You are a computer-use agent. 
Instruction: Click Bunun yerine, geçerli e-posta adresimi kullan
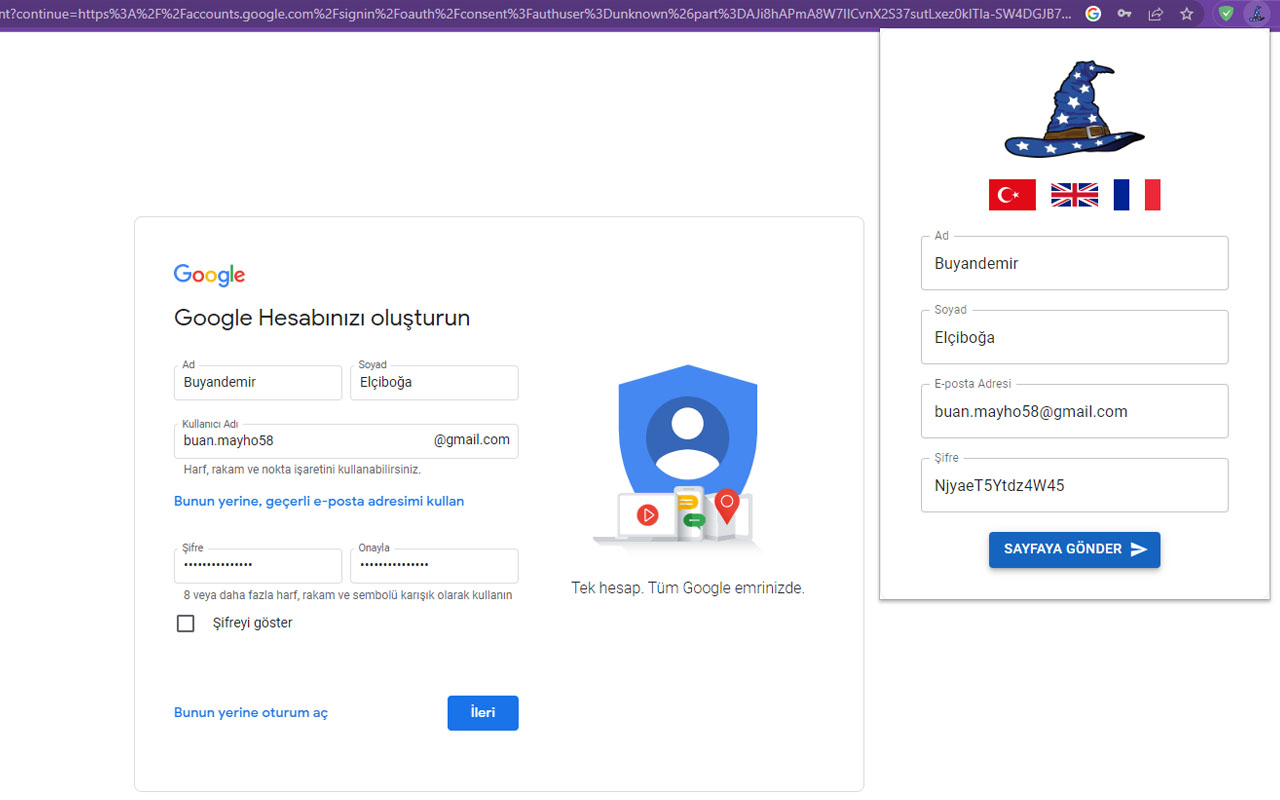[x=319, y=501]
